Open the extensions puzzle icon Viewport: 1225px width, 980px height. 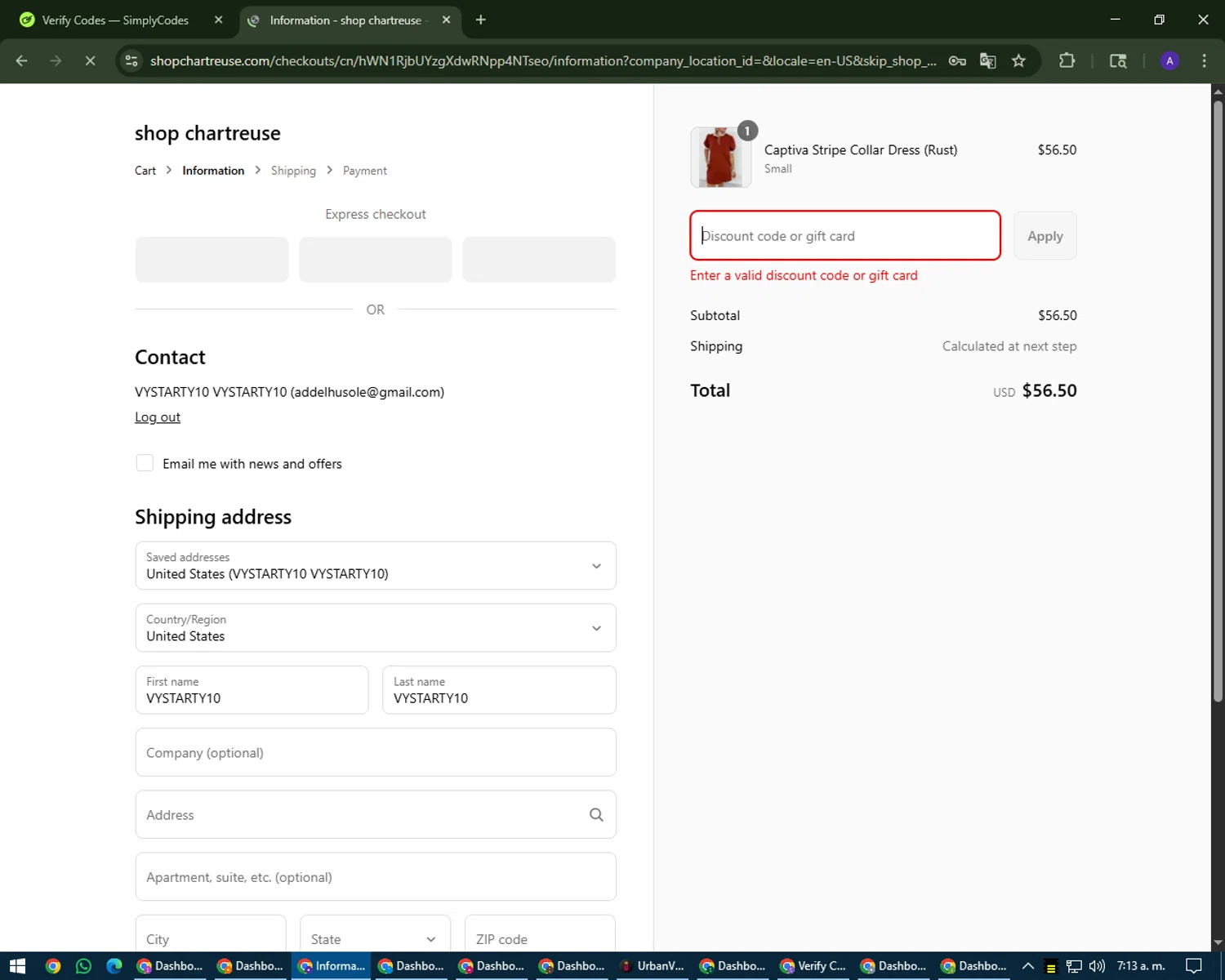tap(1067, 60)
